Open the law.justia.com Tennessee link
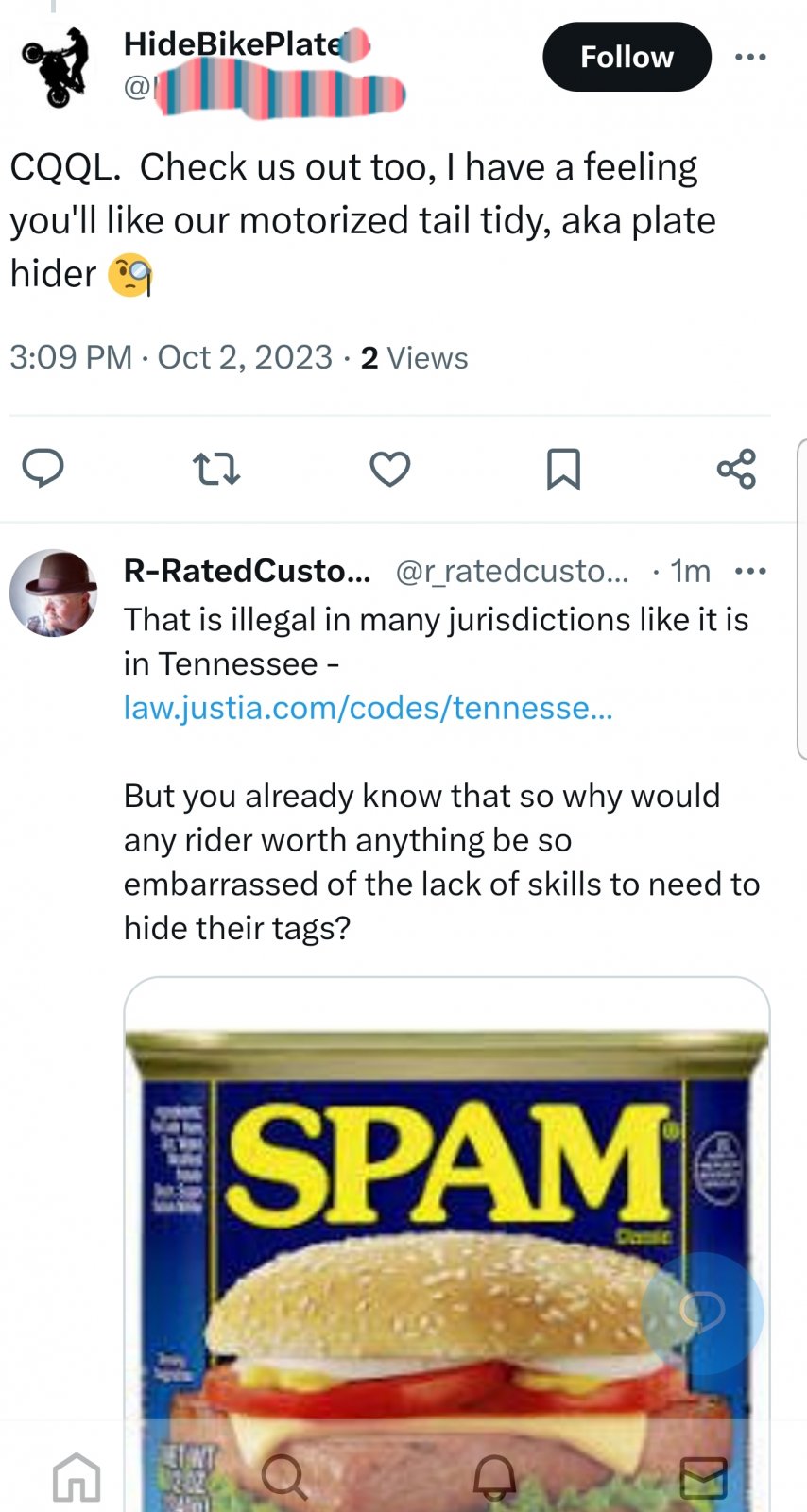Screen dimensions: 807x1512 (369, 708)
